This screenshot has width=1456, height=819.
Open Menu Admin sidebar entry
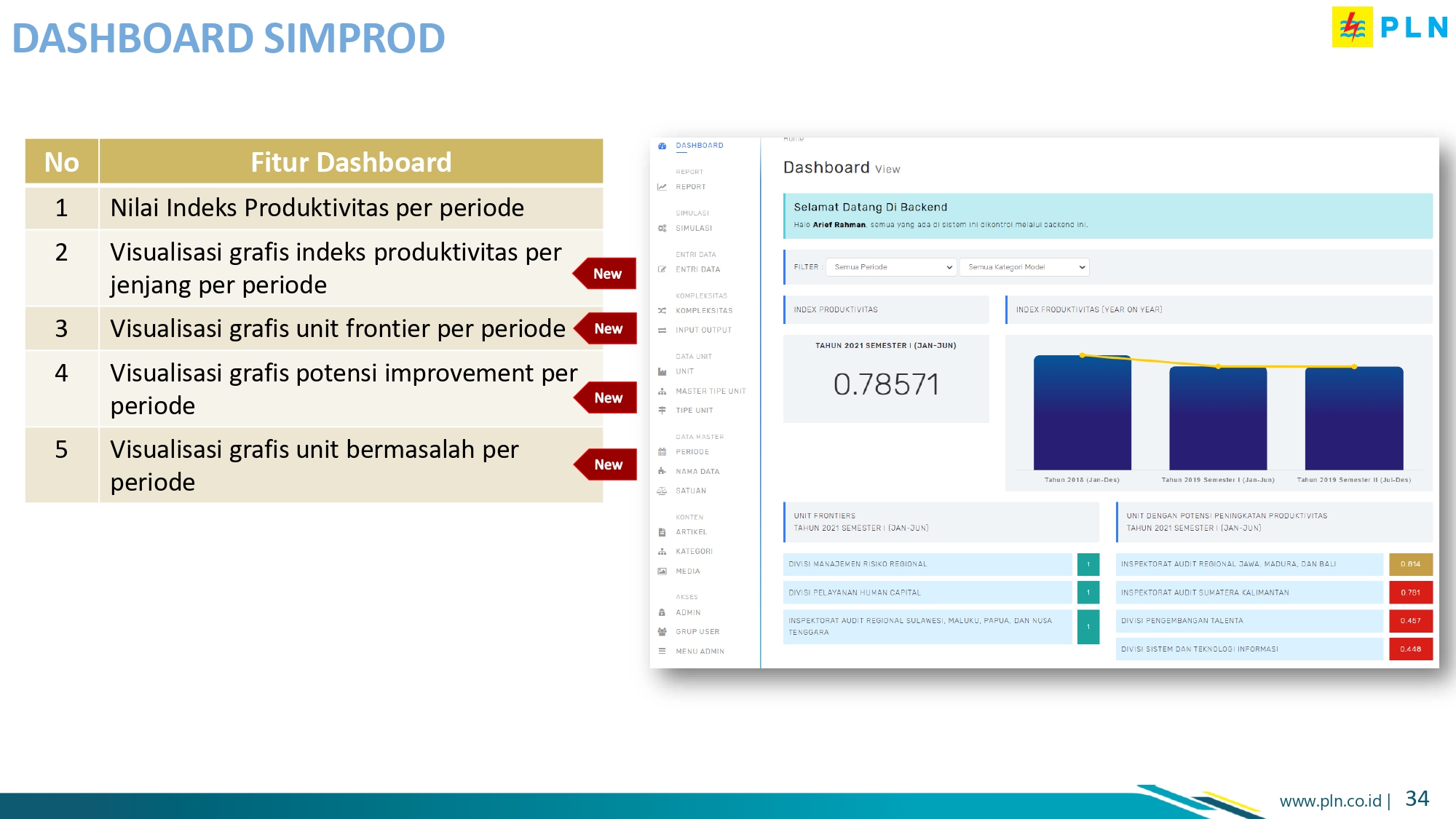[x=699, y=652]
